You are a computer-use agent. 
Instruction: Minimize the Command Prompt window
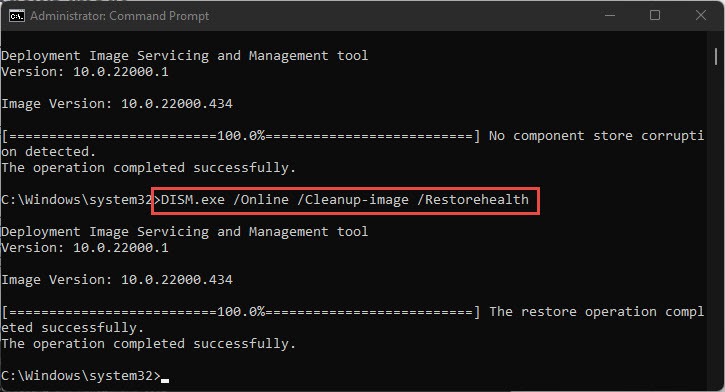pos(610,16)
